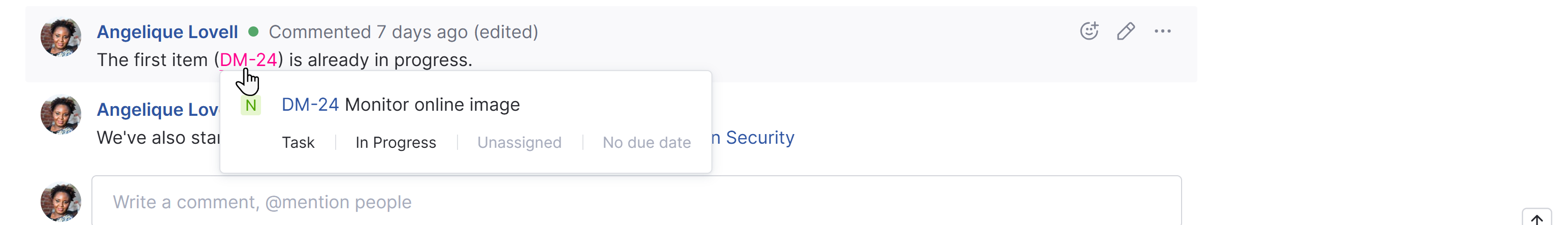Click the green online status dot

coord(254,31)
